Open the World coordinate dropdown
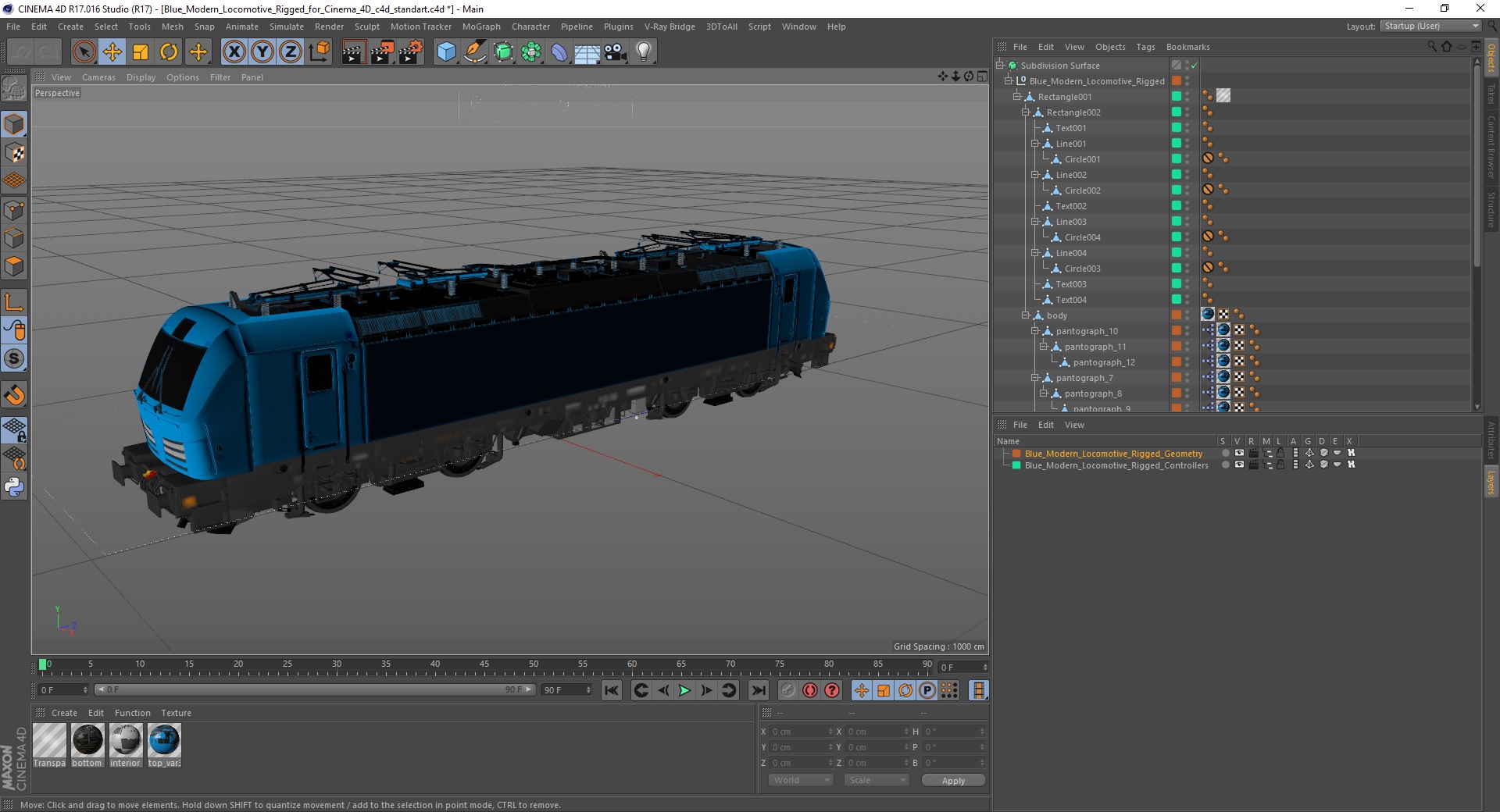The image size is (1500, 812). (800, 780)
